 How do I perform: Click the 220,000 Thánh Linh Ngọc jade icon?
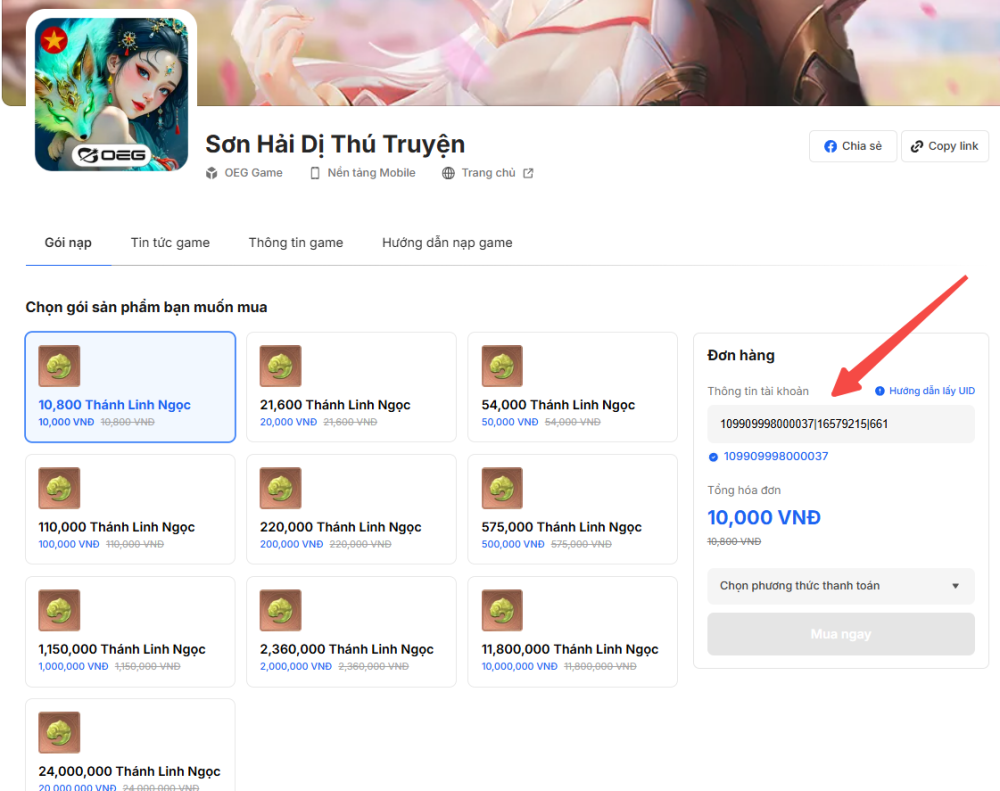point(280,488)
